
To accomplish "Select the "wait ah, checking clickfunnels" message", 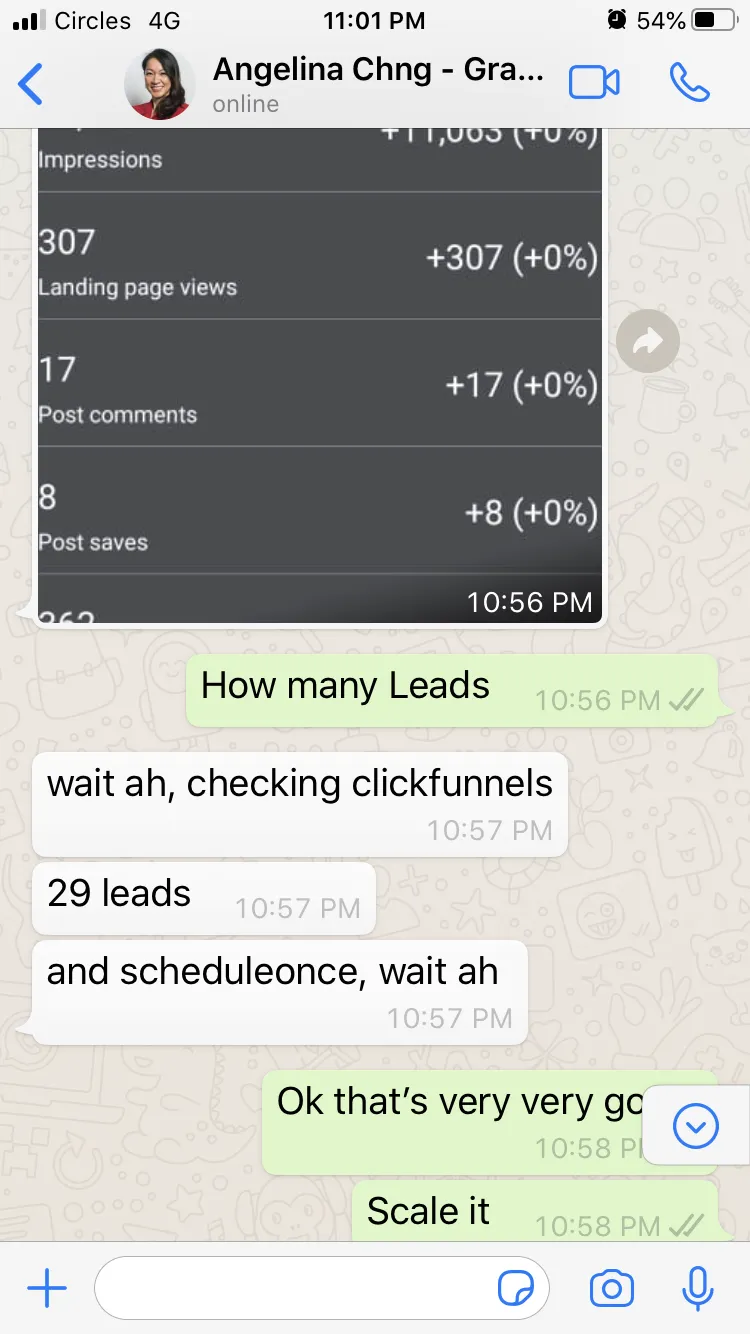I will 300,804.
